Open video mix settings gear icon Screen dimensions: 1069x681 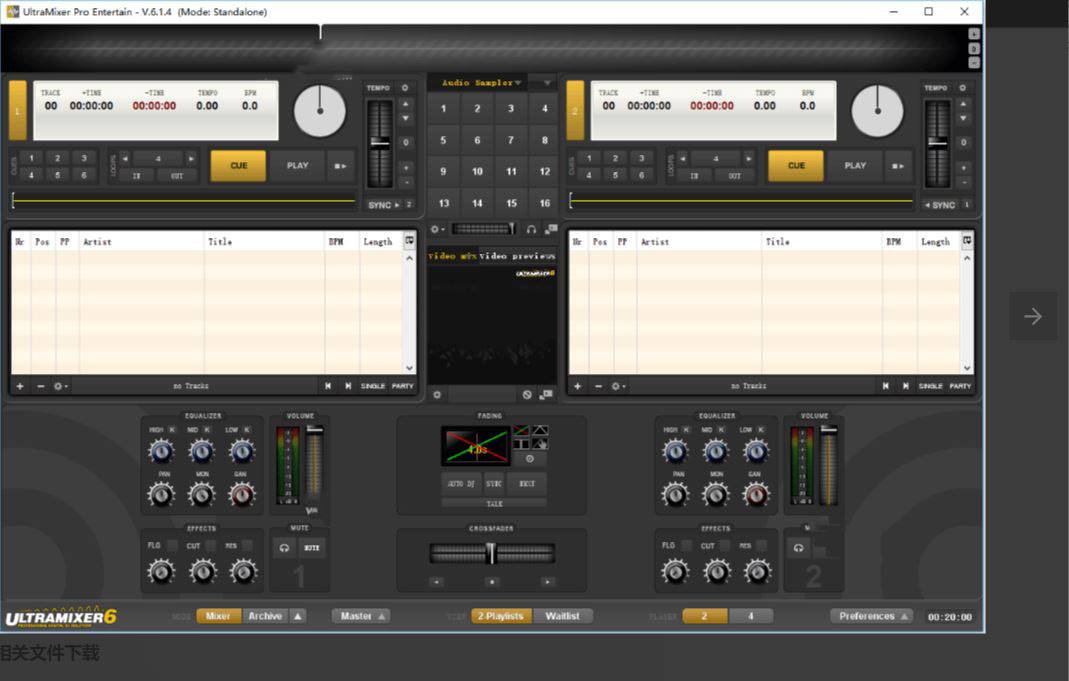coord(437,395)
